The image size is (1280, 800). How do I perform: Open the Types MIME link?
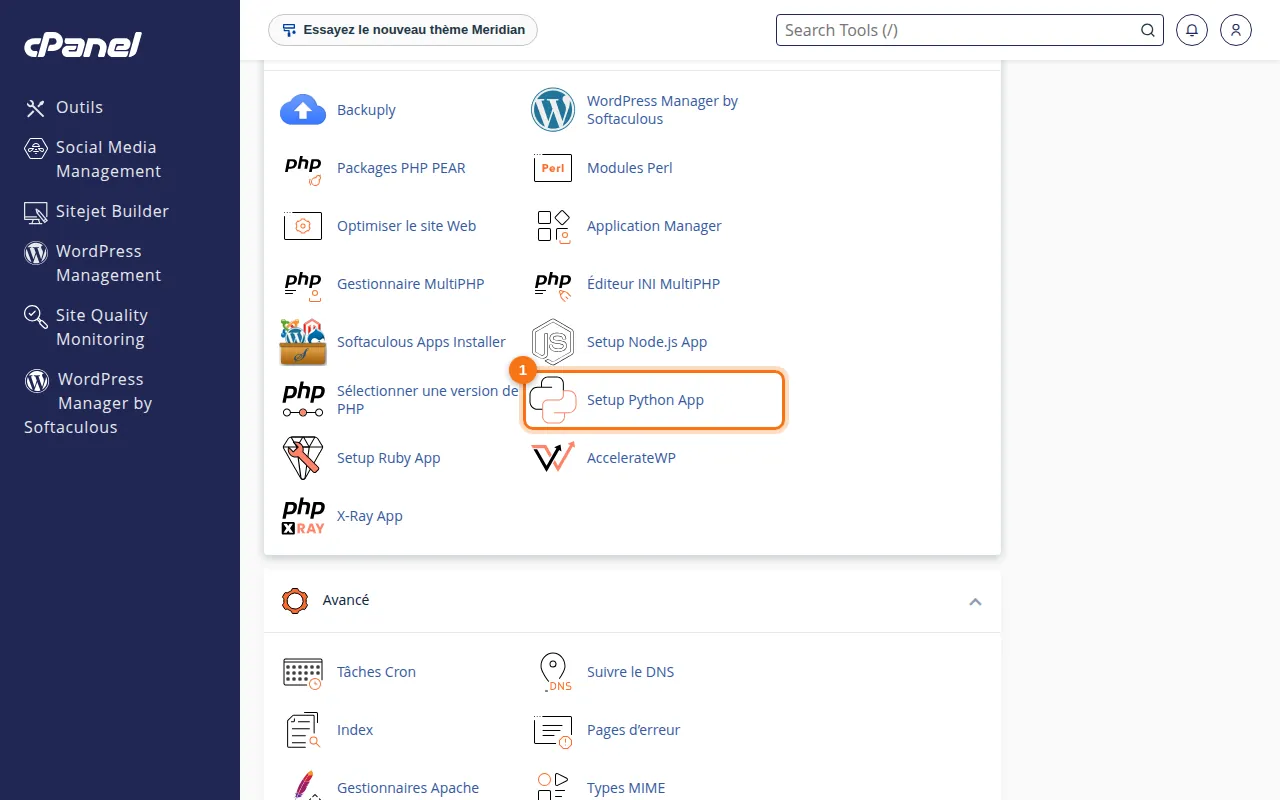(626, 788)
